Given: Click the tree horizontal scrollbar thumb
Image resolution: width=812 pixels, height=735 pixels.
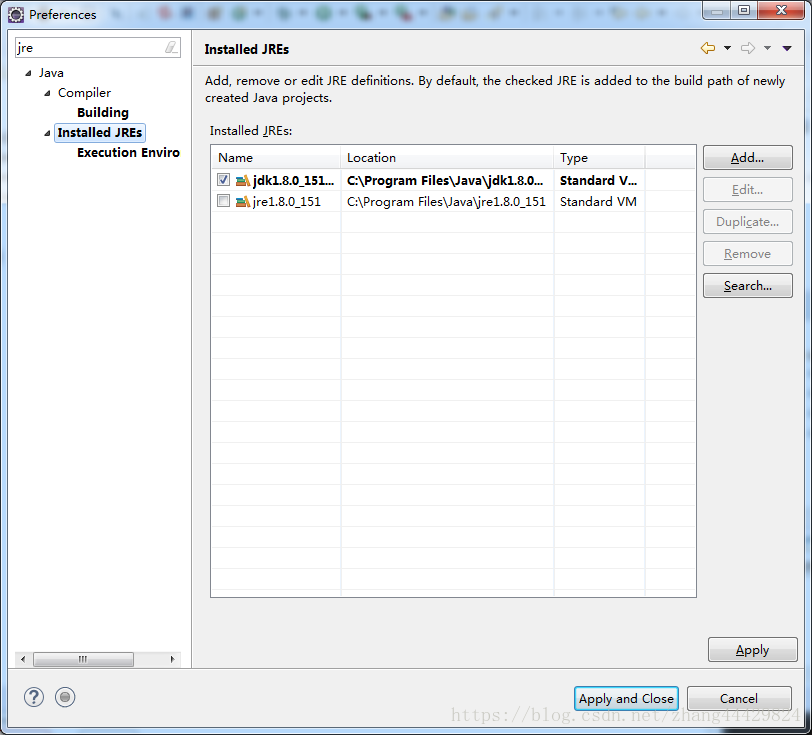Looking at the screenshot, I should click(x=83, y=659).
